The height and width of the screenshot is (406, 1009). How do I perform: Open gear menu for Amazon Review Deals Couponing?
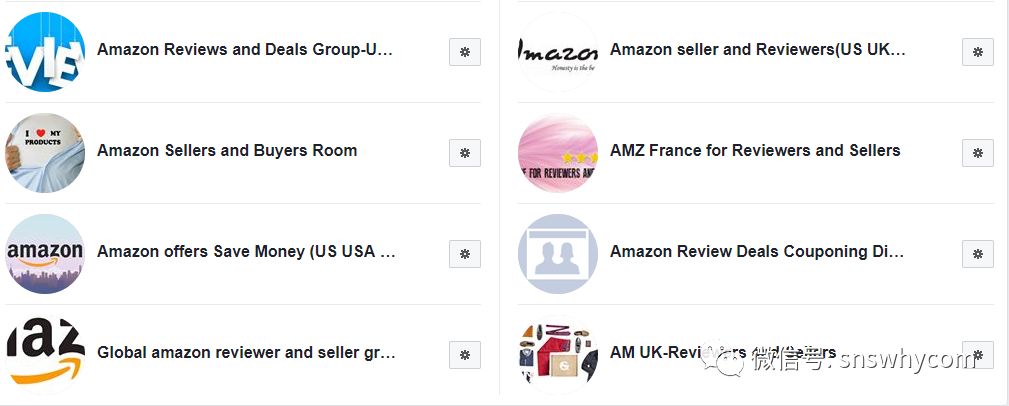point(977,254)
